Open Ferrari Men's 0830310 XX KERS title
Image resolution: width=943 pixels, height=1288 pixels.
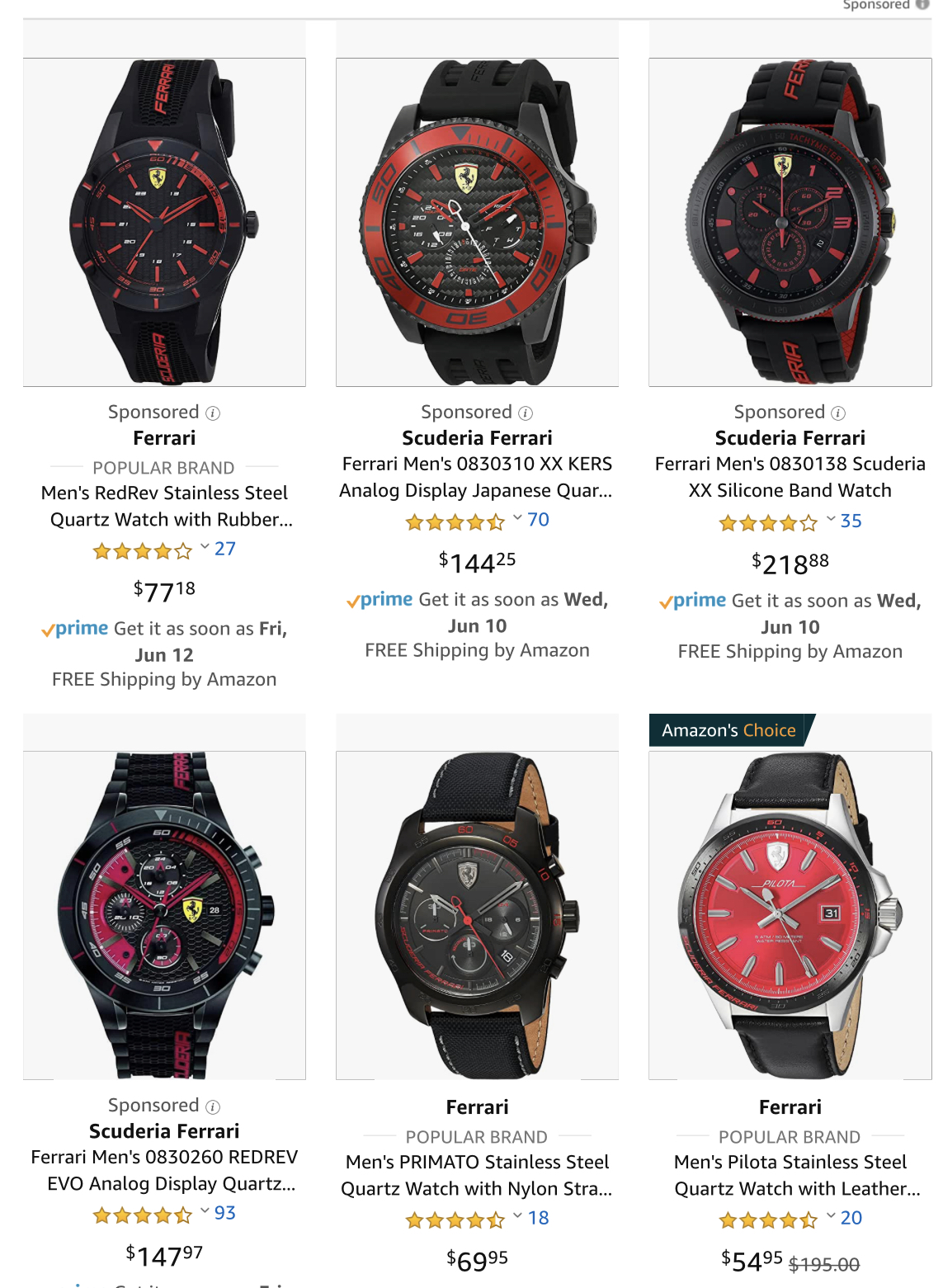[x=477, y=477]
